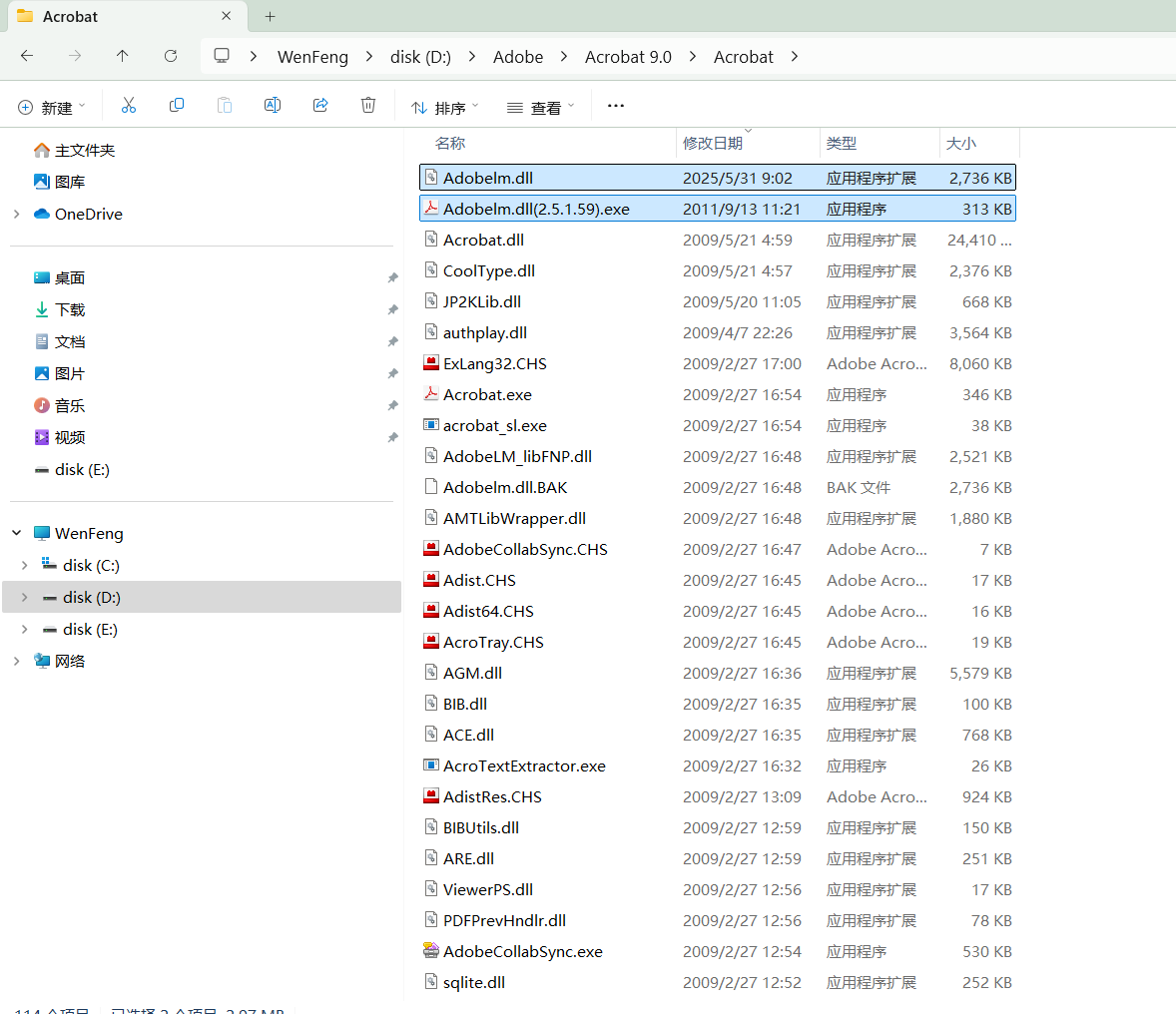Select the Adobelm.dll(2.5.1.59).exe file
1176x1014 pixels.
[718, 209]
